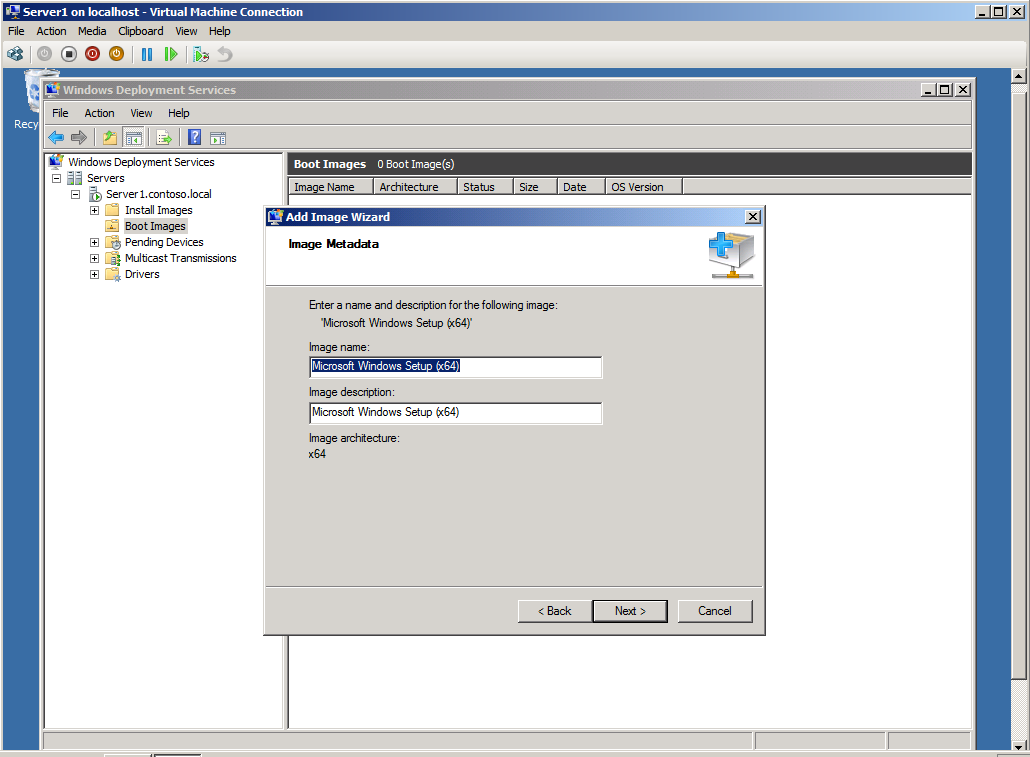The height and width of the screenshot is (757, 1030).
Task: Minimize the Windows Deployment Services window
Action: click(x=928, y=89)
